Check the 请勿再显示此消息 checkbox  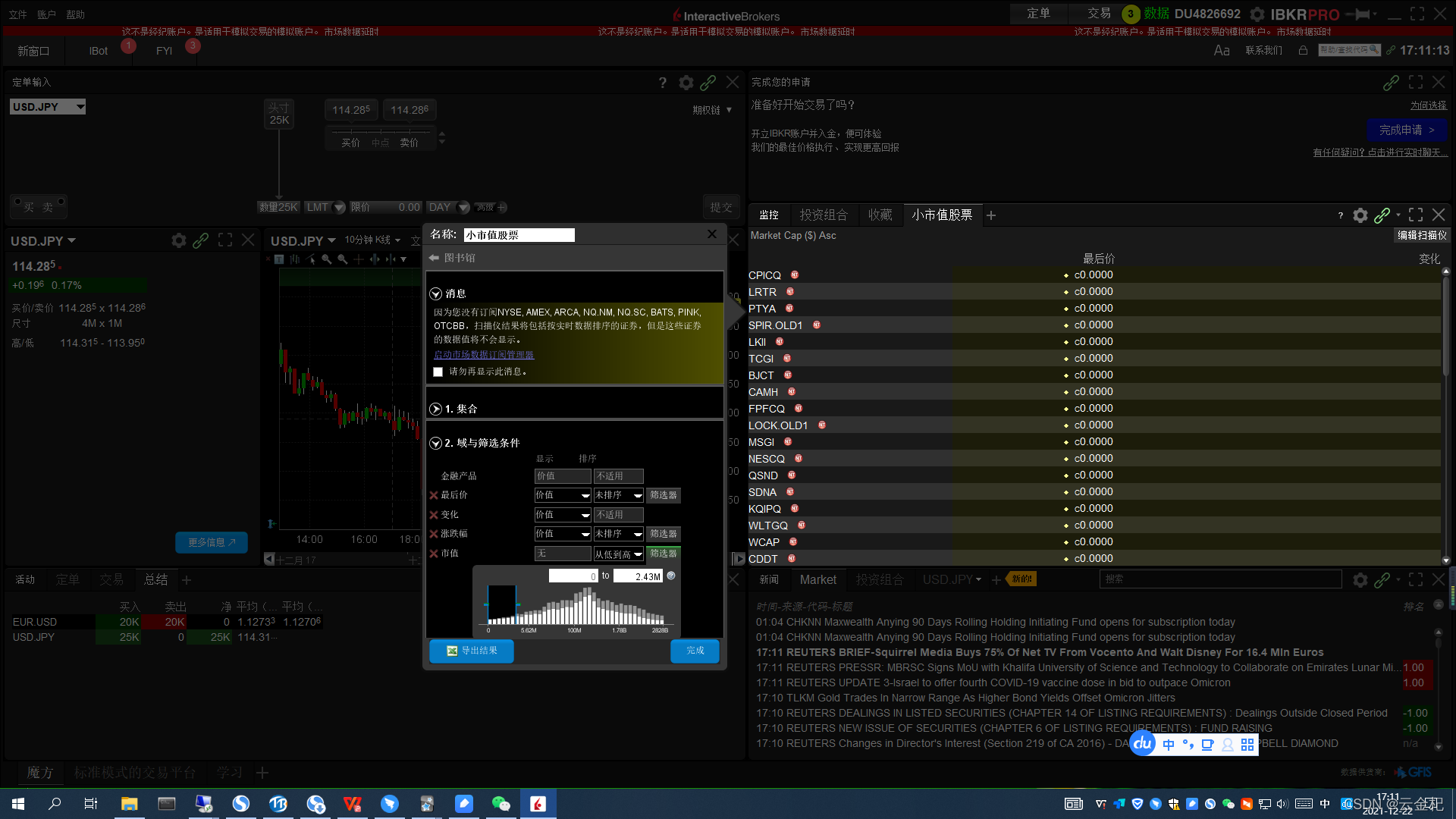click(x=438, y=372)
